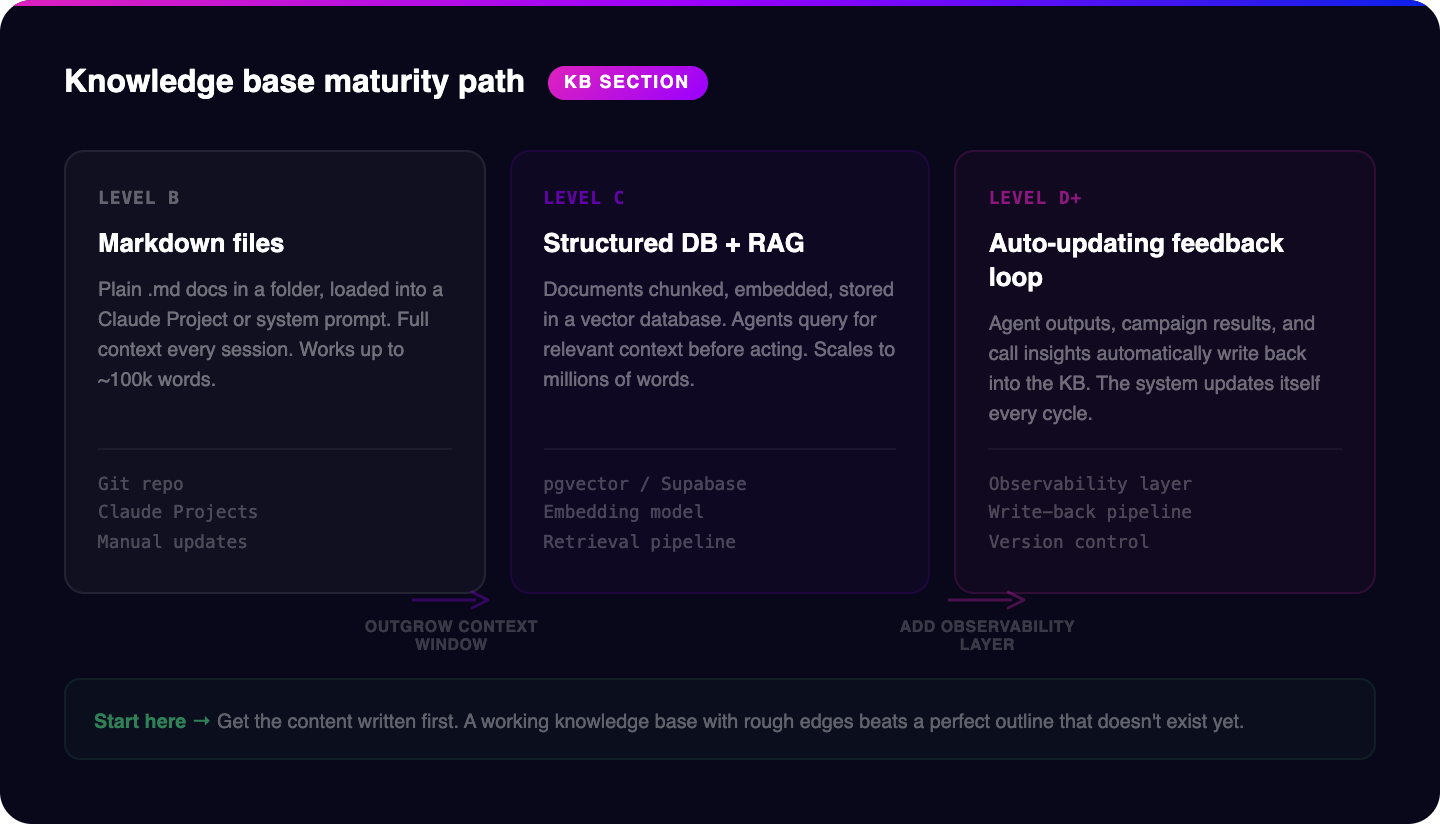The image size is (1440, 824).
Task: Click the "Documents chunked, embedded" description
Action: point(719,335)
